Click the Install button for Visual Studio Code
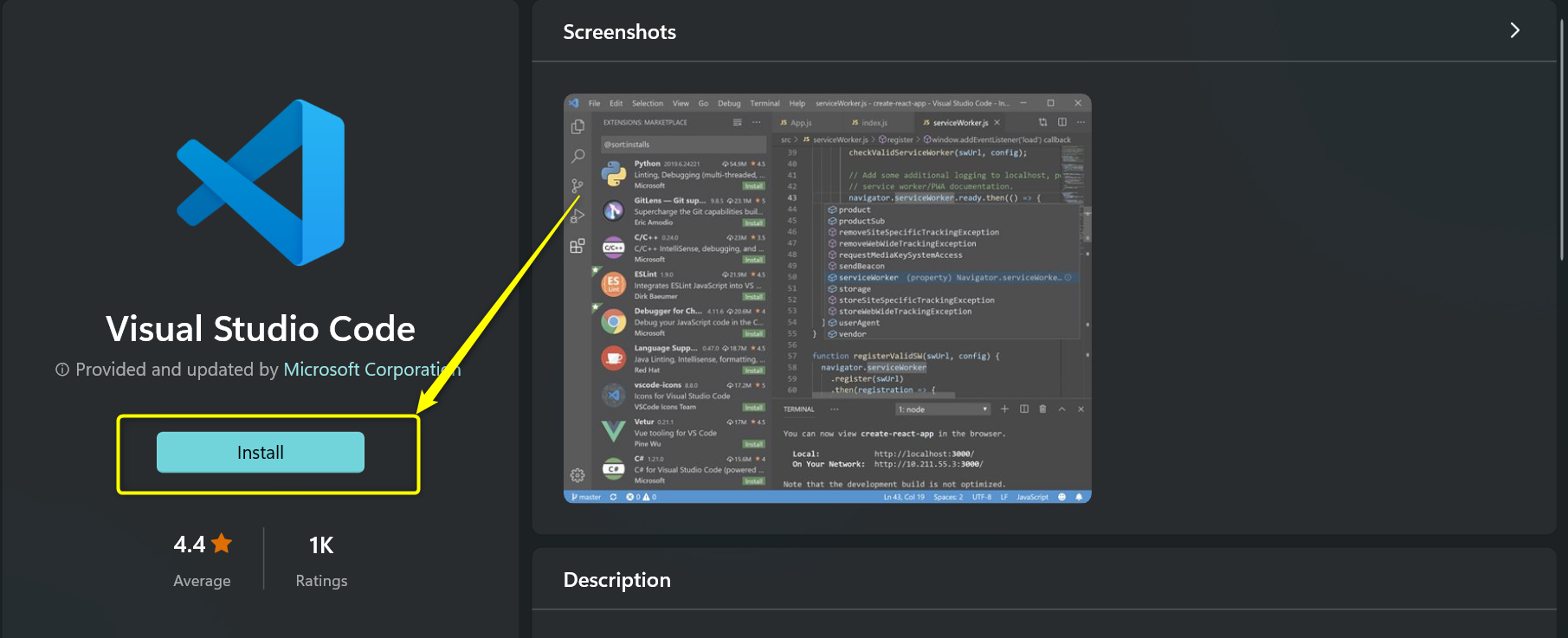Screen dimensions: 1568x638 pos(260,452)
